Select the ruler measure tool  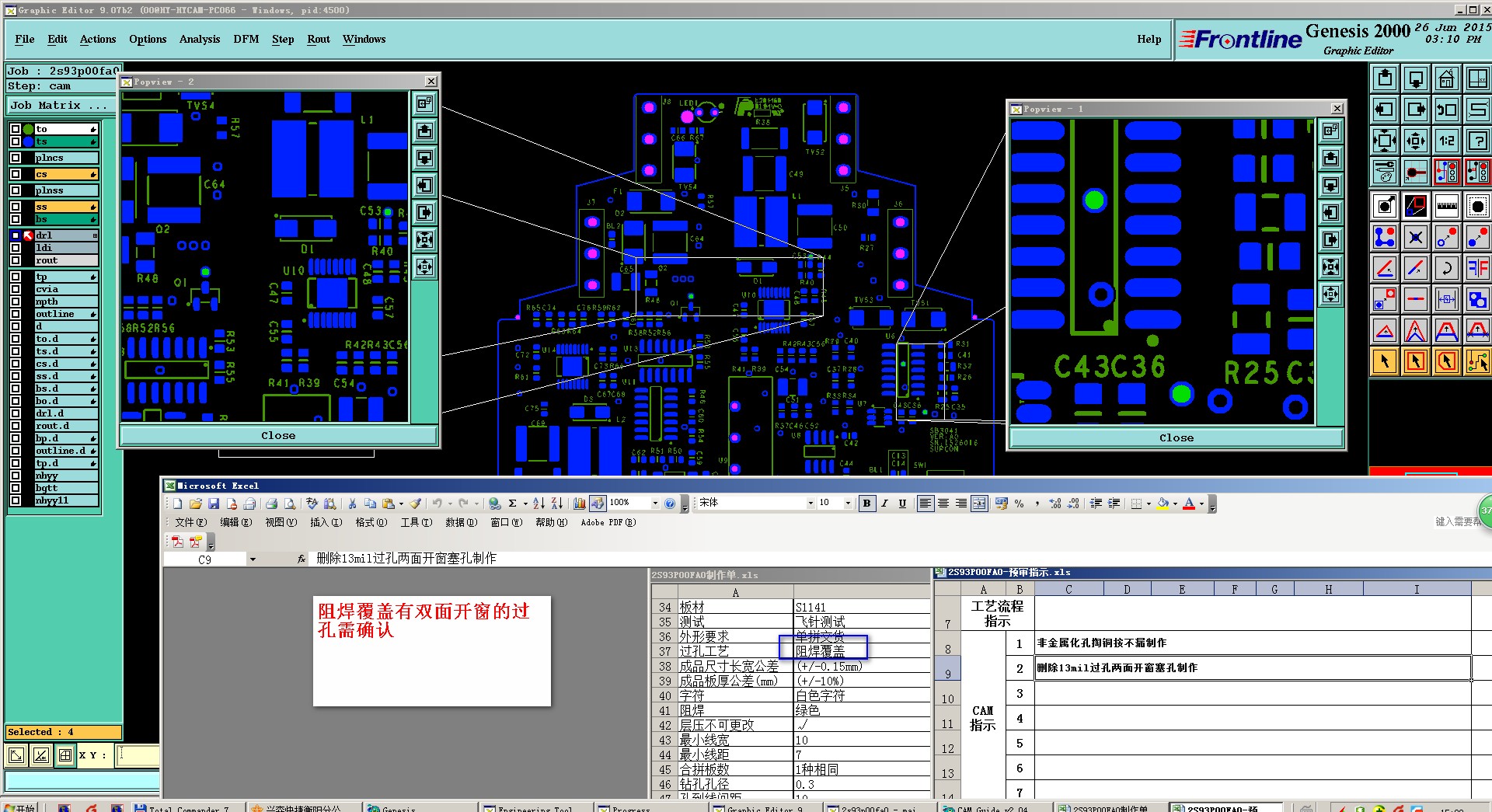coord(1447,206)
